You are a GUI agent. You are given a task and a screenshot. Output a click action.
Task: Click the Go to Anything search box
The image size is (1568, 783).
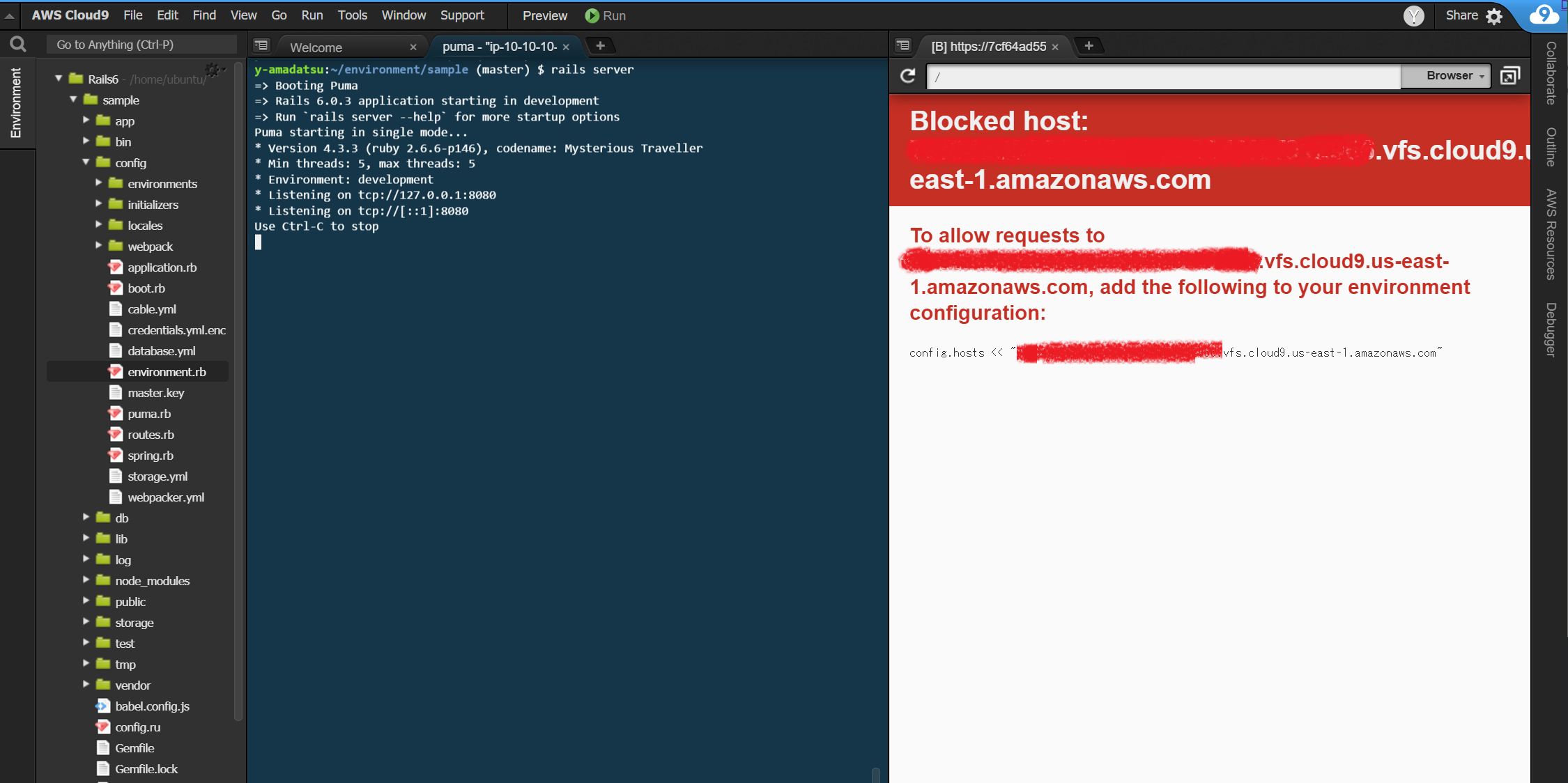pos(141,45)
